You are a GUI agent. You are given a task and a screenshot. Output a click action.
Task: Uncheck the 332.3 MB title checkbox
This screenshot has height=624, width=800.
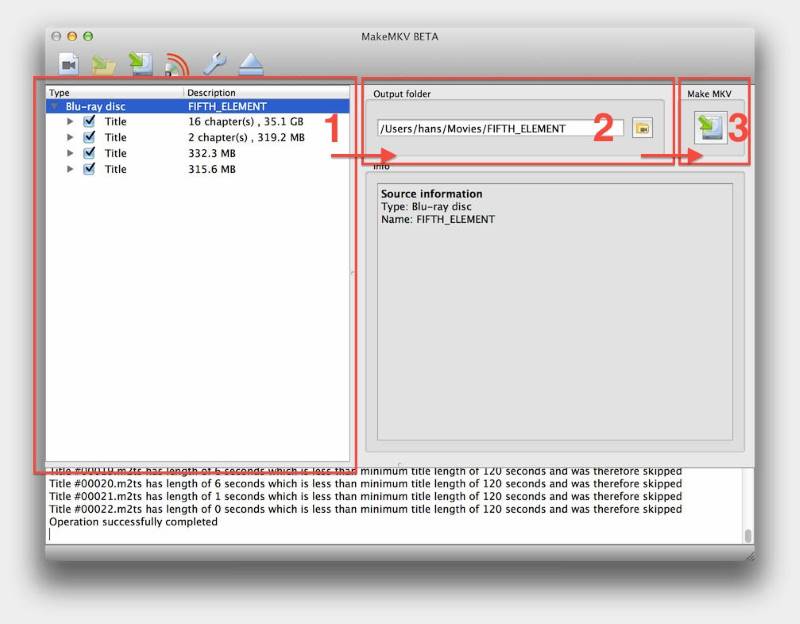pos(89,153)
